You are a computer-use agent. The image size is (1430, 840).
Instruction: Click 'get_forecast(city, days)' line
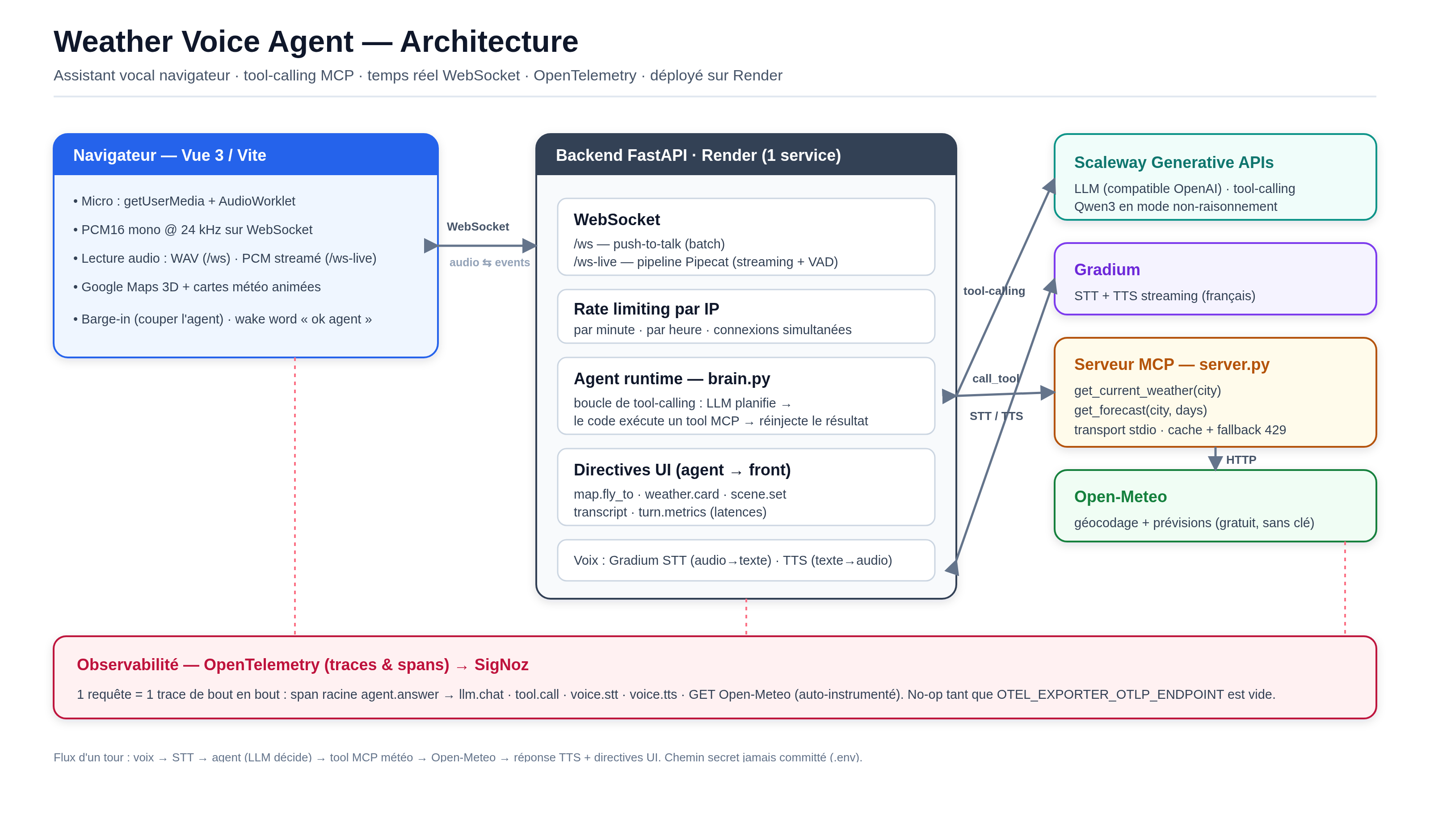[x=1140, y=410]
